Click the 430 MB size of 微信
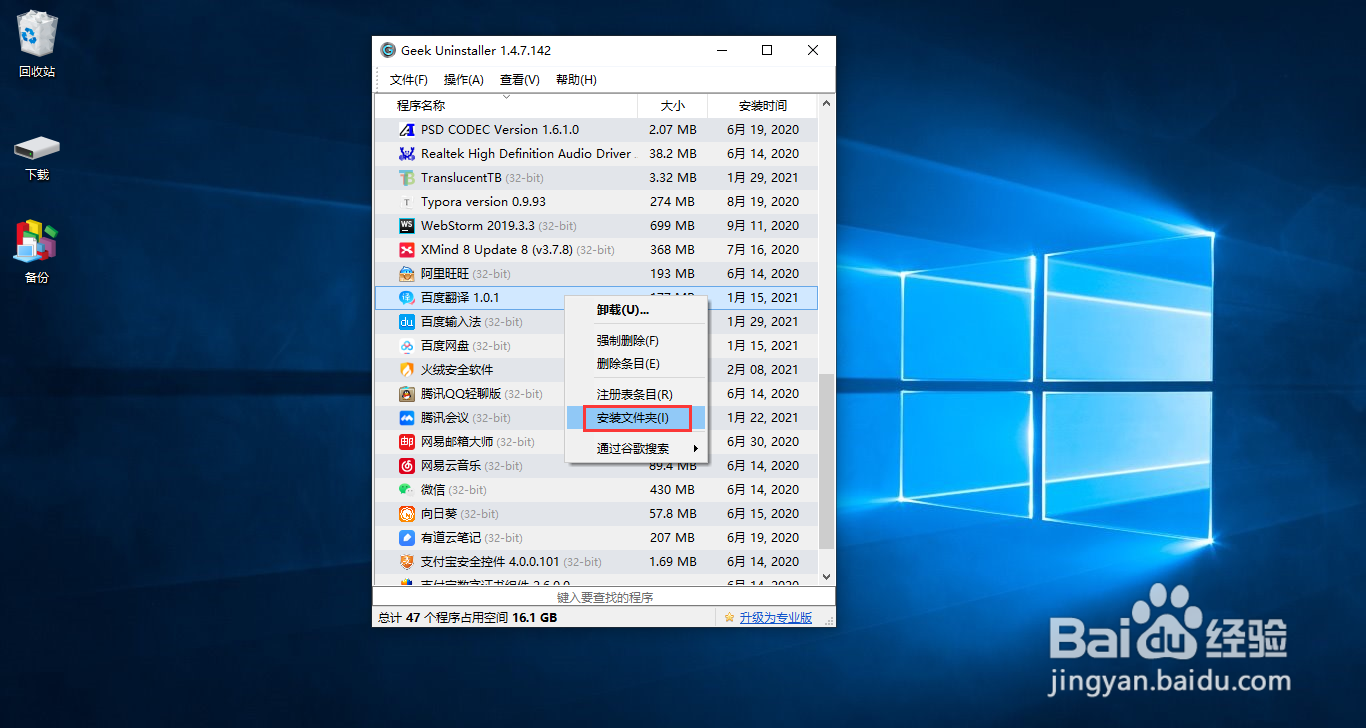The image size is (1366, 728). pos(673,490)
